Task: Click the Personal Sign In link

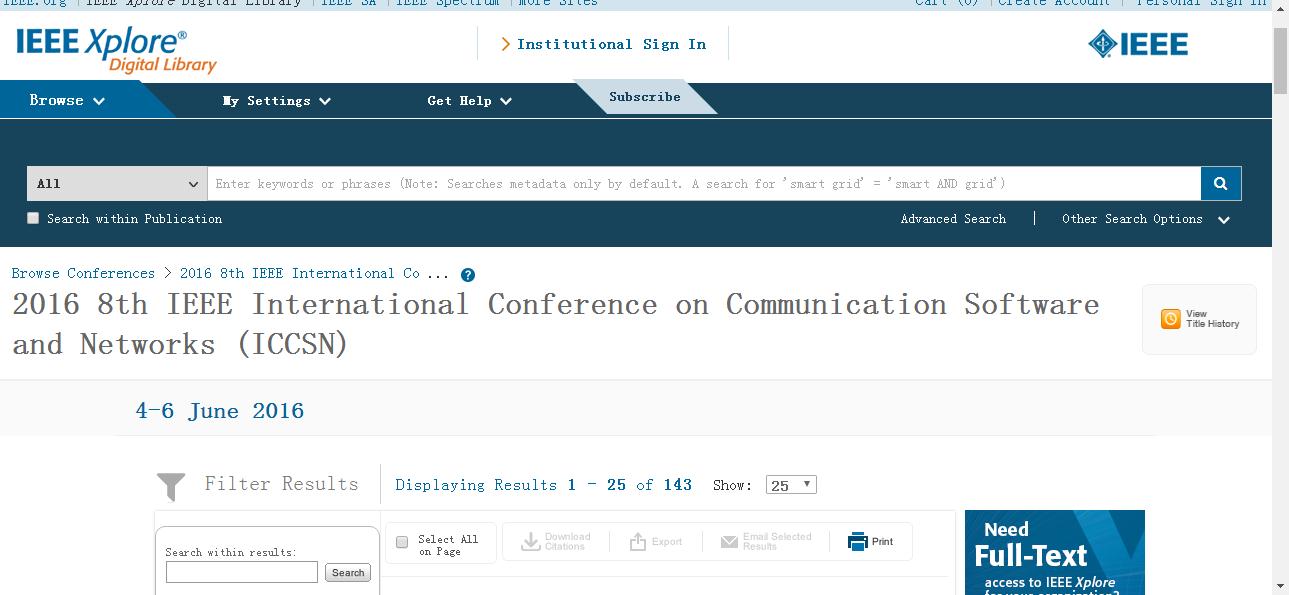Action: [x=1201, y=3]
